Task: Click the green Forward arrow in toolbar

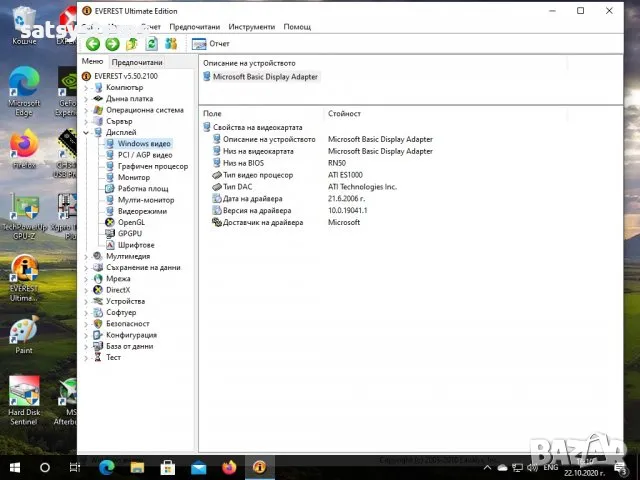Action: 112,44
